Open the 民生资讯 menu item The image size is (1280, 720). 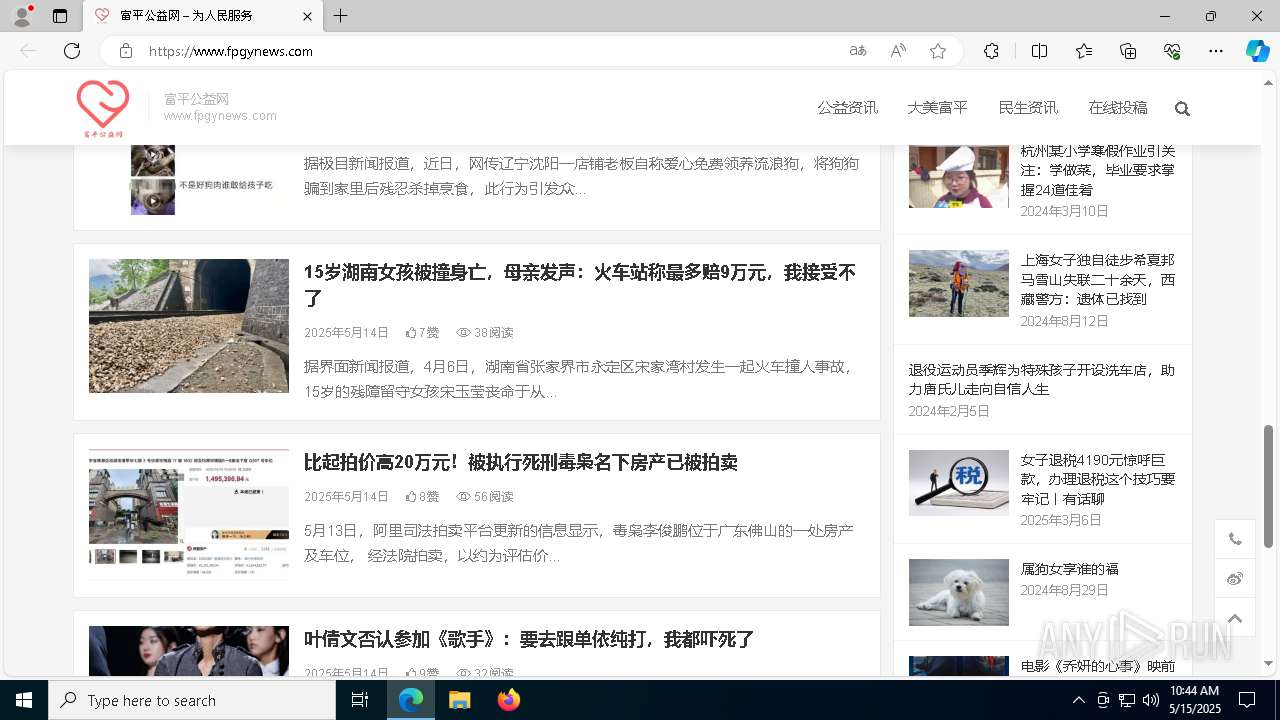[x=1028, y=108]
